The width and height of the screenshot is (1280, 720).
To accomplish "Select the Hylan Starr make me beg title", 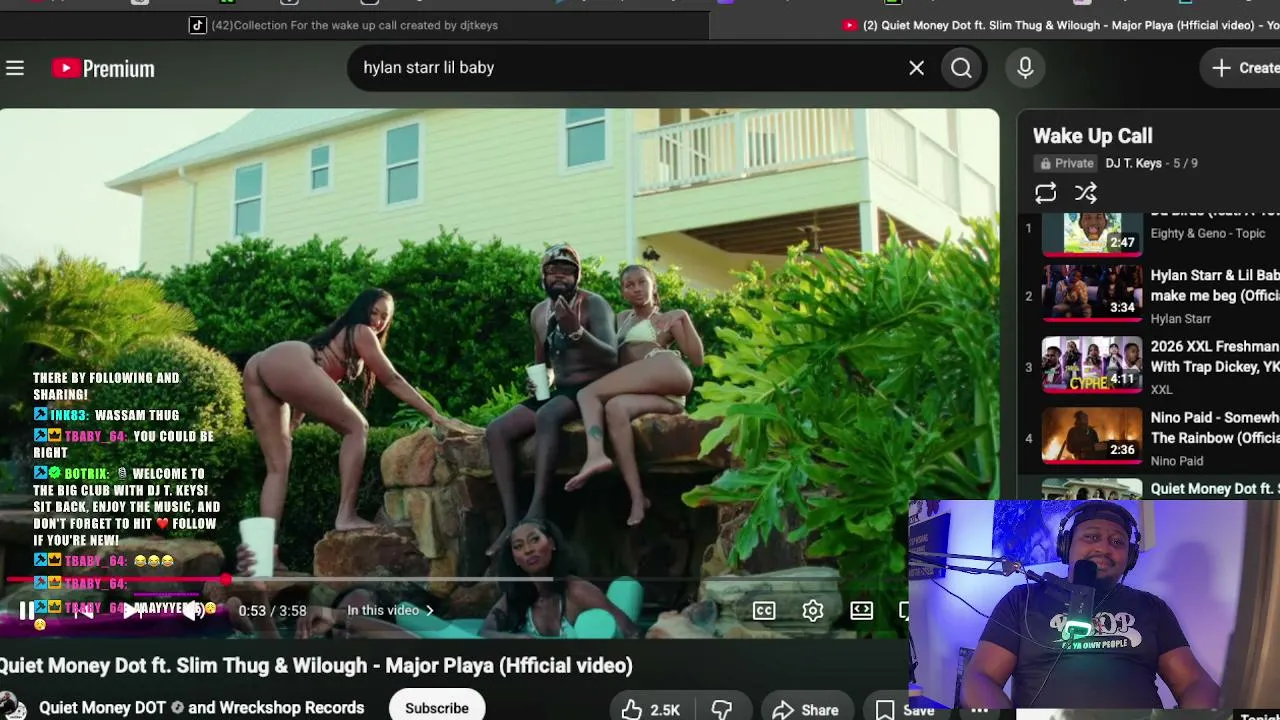I will click(x=1215, y=285).
